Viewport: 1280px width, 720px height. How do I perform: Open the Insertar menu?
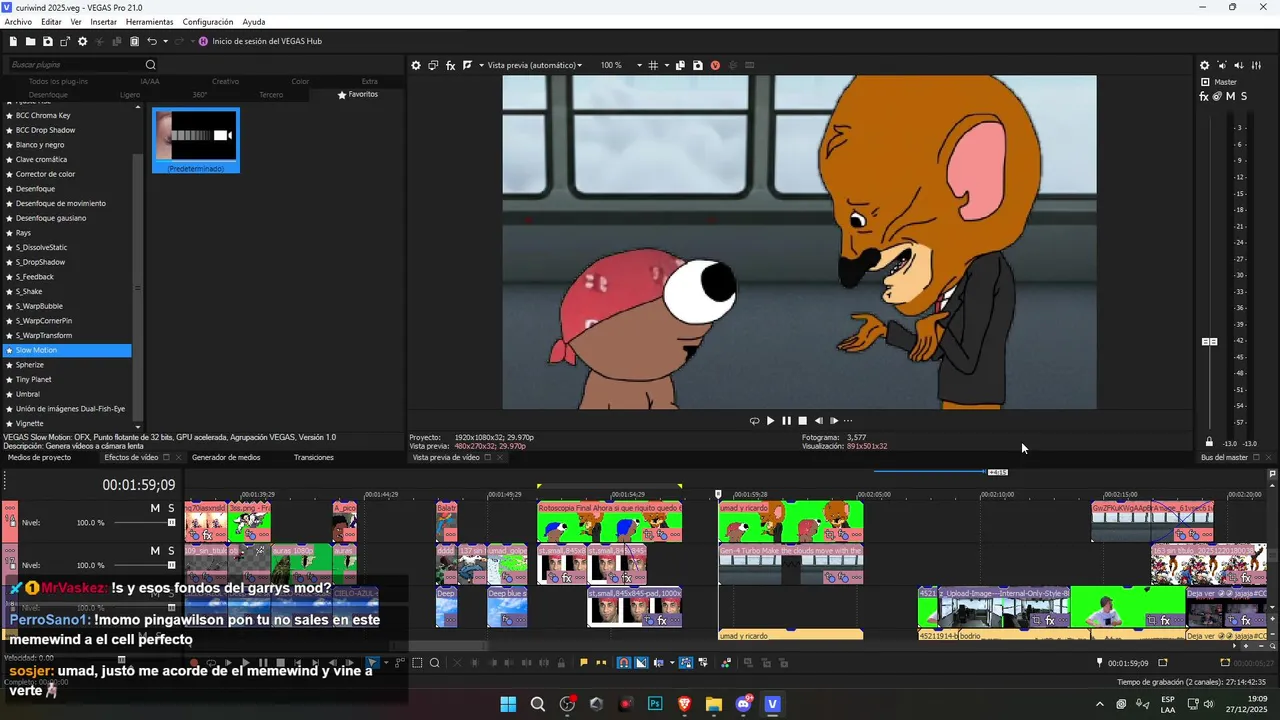104,22
